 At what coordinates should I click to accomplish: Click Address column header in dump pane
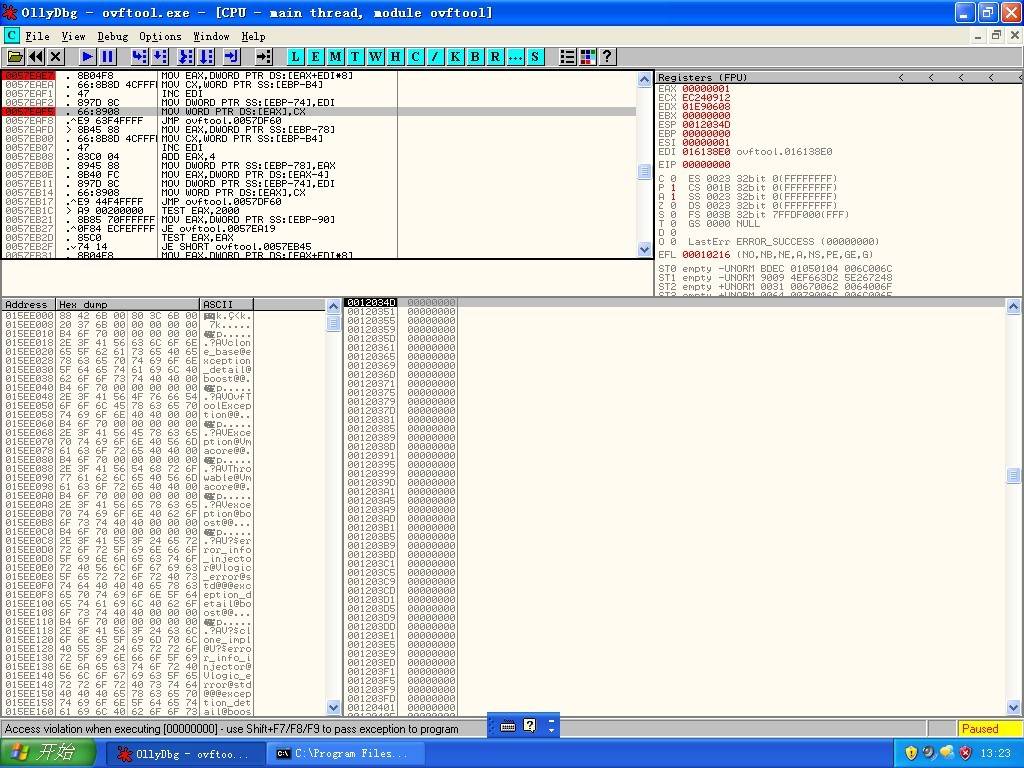click(x=28, y=304)
